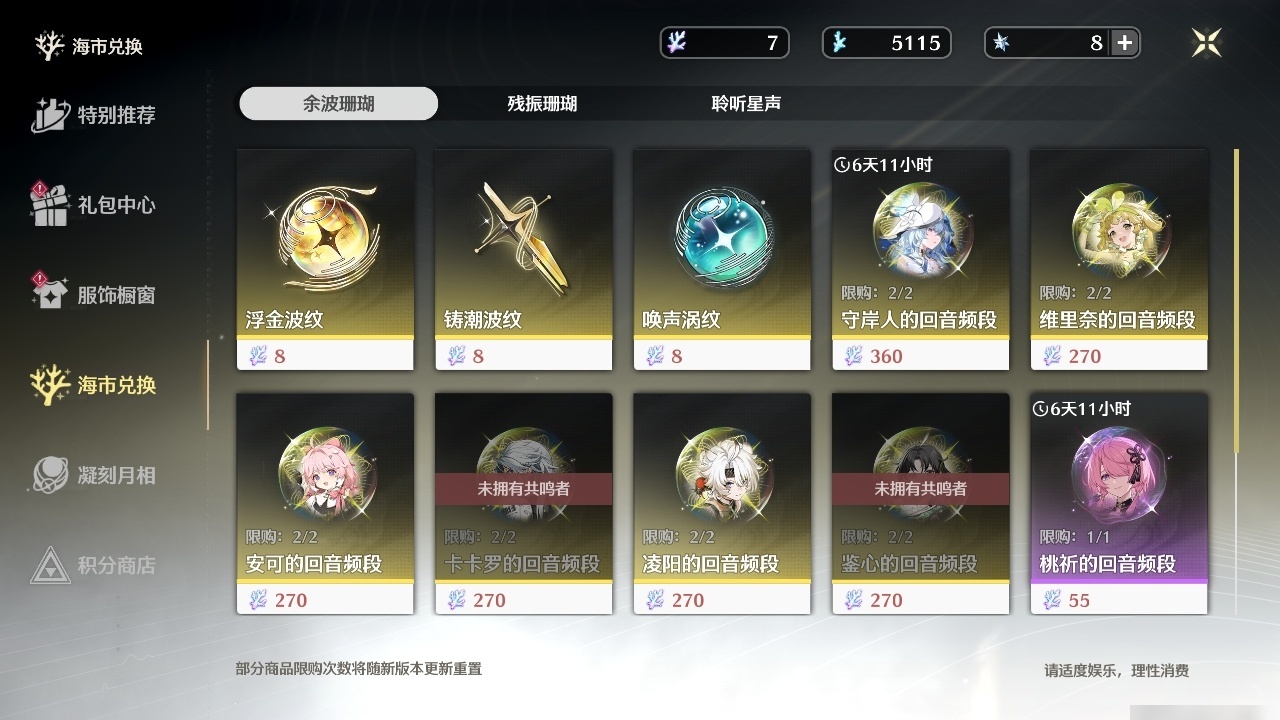Select 海市兑换 in the sidebar
The width and height of the screenshot is (1280, 720).
95,385
